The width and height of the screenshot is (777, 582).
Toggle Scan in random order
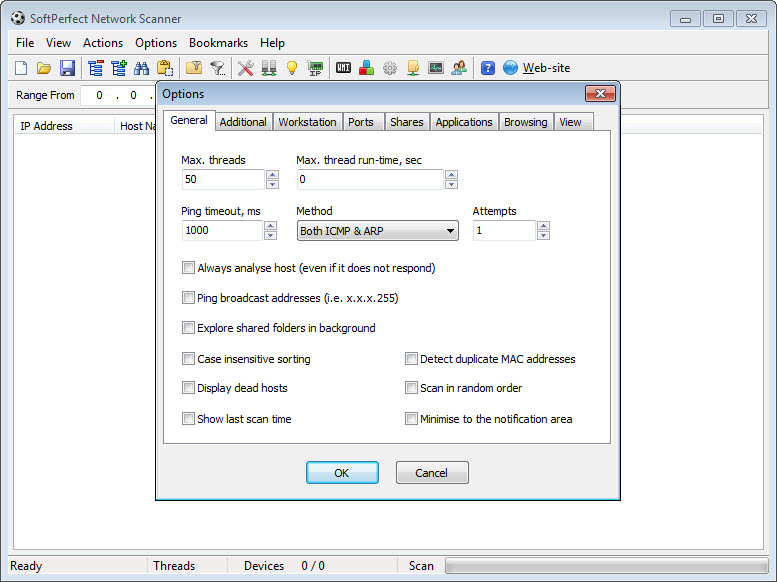point(411,388)
